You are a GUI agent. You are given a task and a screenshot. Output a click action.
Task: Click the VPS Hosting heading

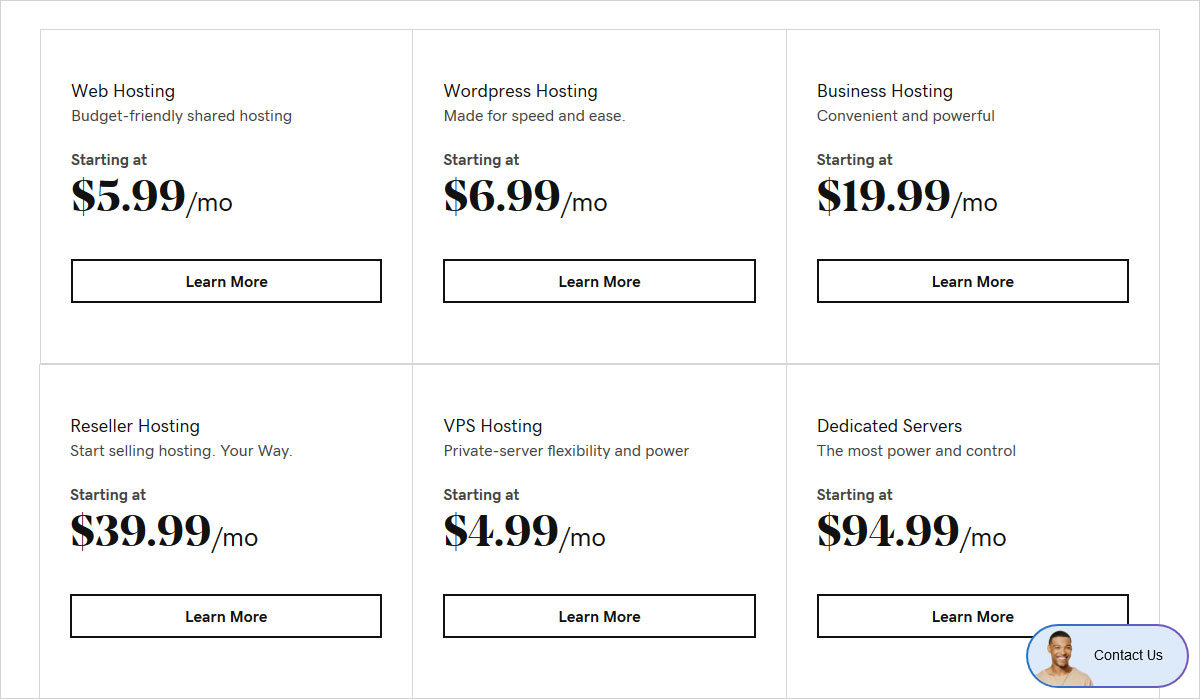[x=493, y=426]
